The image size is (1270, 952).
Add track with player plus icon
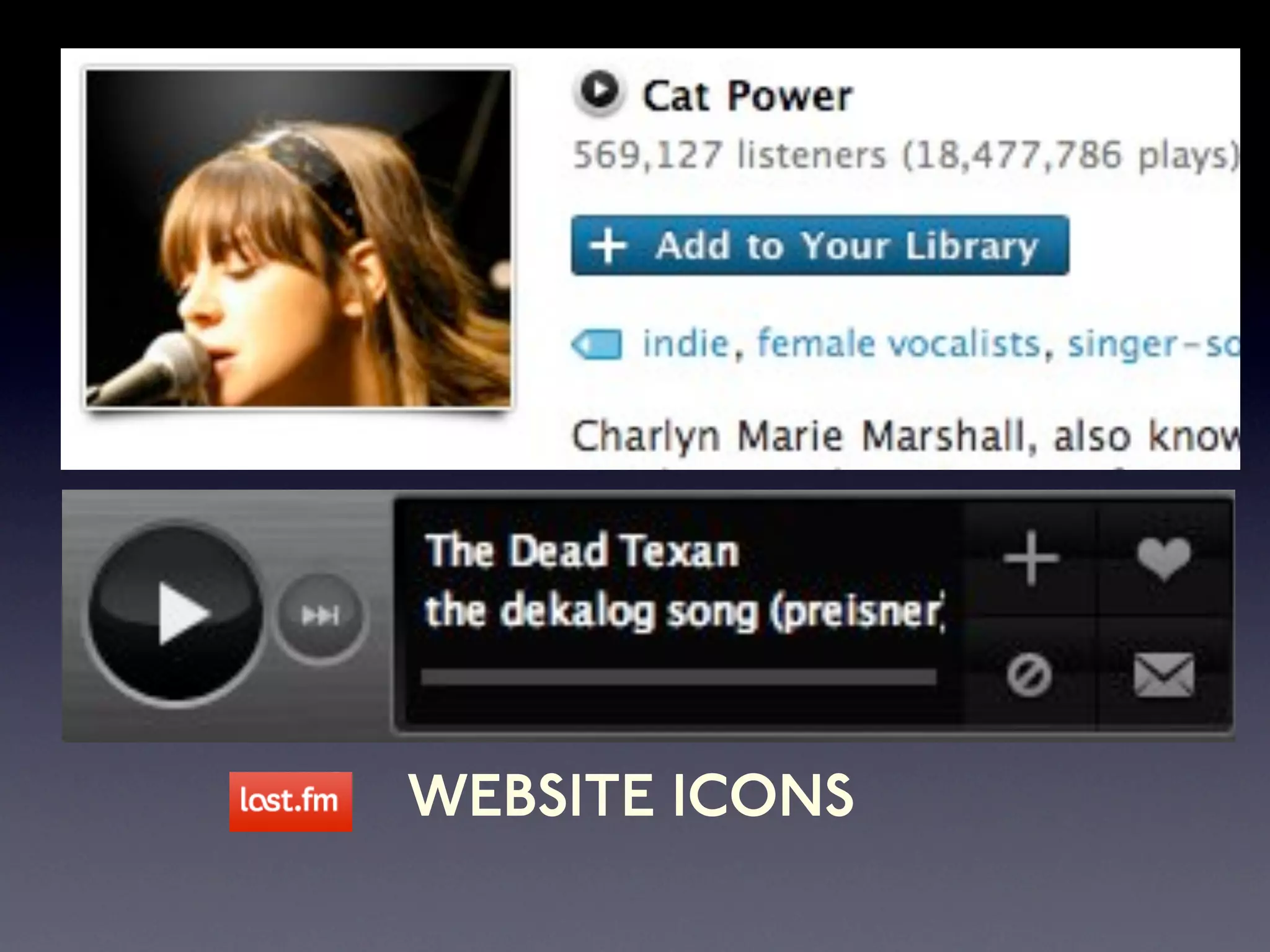coord(1031,558)
